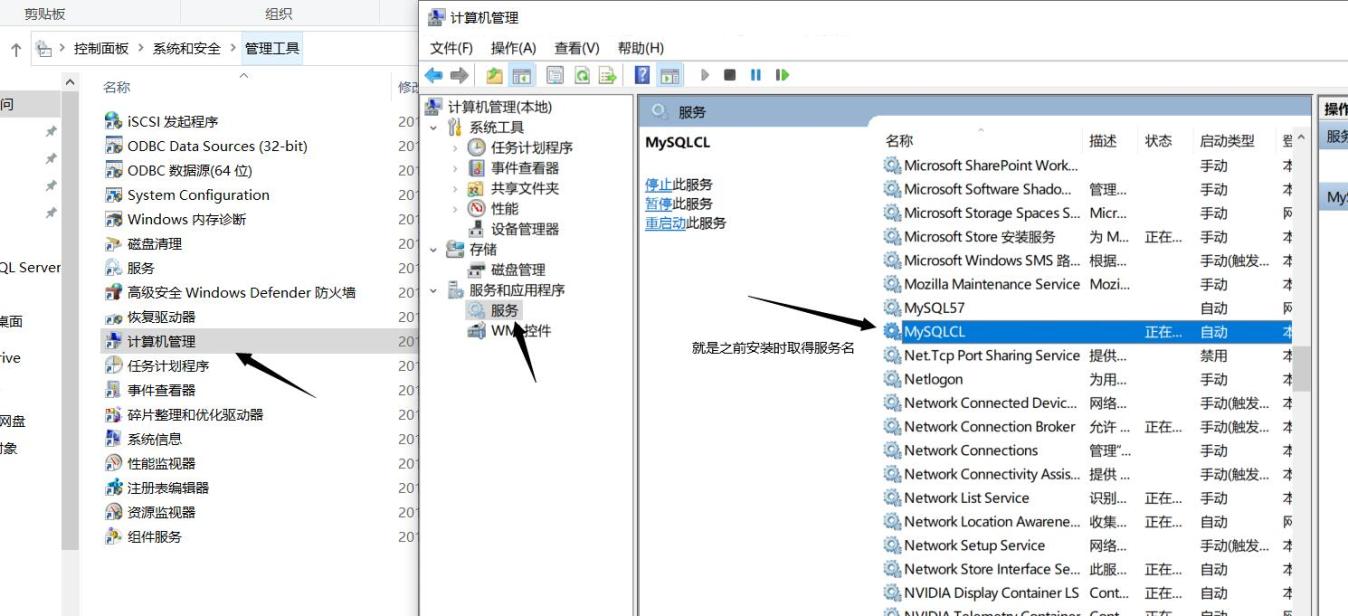Select 磁盘管理 in the console tree
The width and height of the screenshot is (1348, 616).
(518, 270)
